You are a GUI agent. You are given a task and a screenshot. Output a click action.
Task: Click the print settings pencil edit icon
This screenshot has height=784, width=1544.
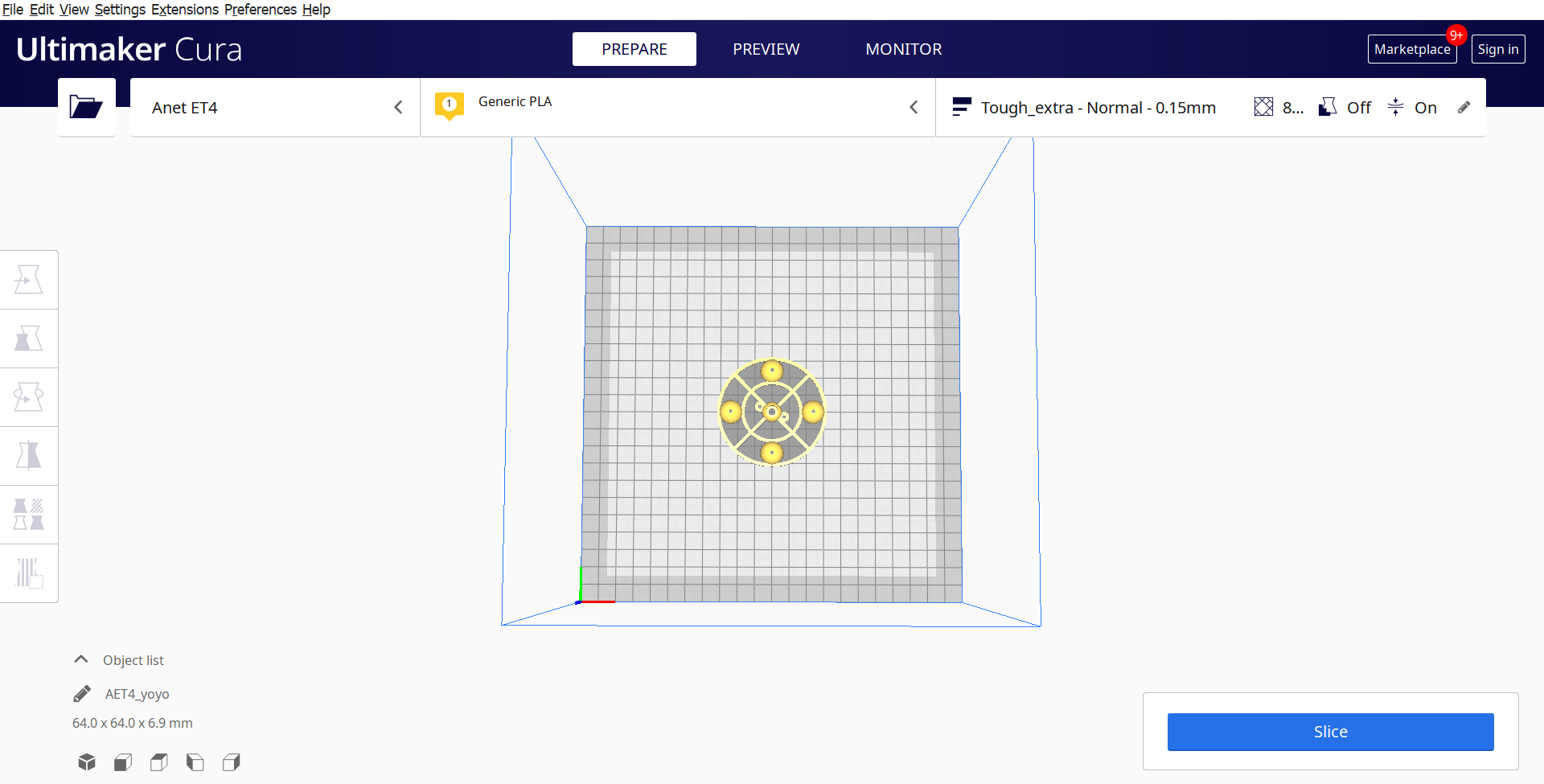pyautogui.click(x=1464, y=107)
